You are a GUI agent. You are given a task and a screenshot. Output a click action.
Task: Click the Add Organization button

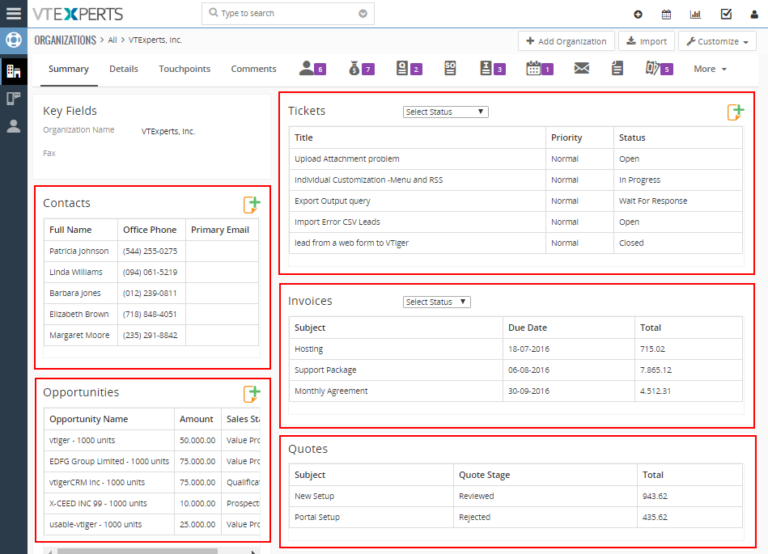point(566,41)
